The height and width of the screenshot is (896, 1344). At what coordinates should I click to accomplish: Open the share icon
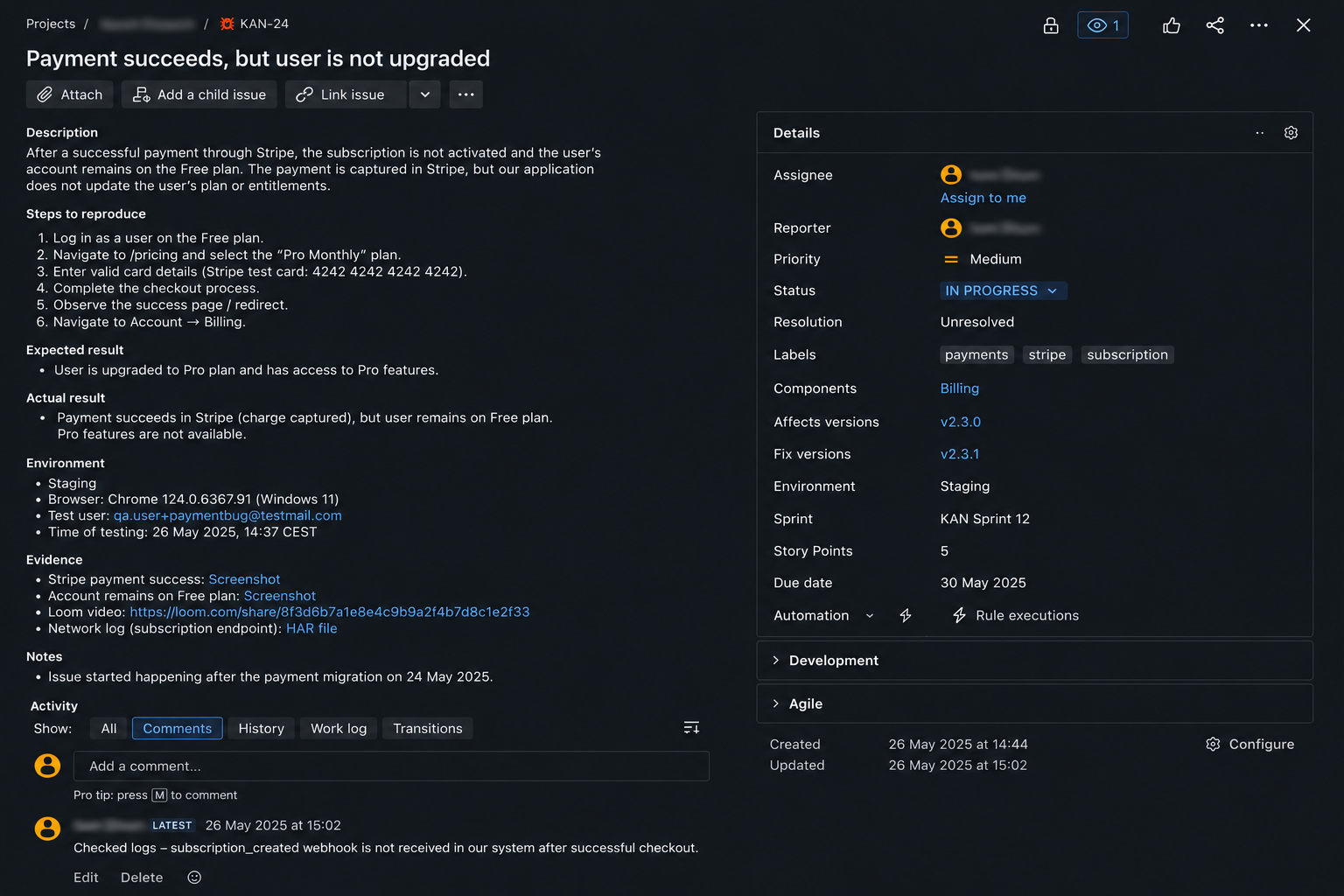click(x=1215, y=25)
